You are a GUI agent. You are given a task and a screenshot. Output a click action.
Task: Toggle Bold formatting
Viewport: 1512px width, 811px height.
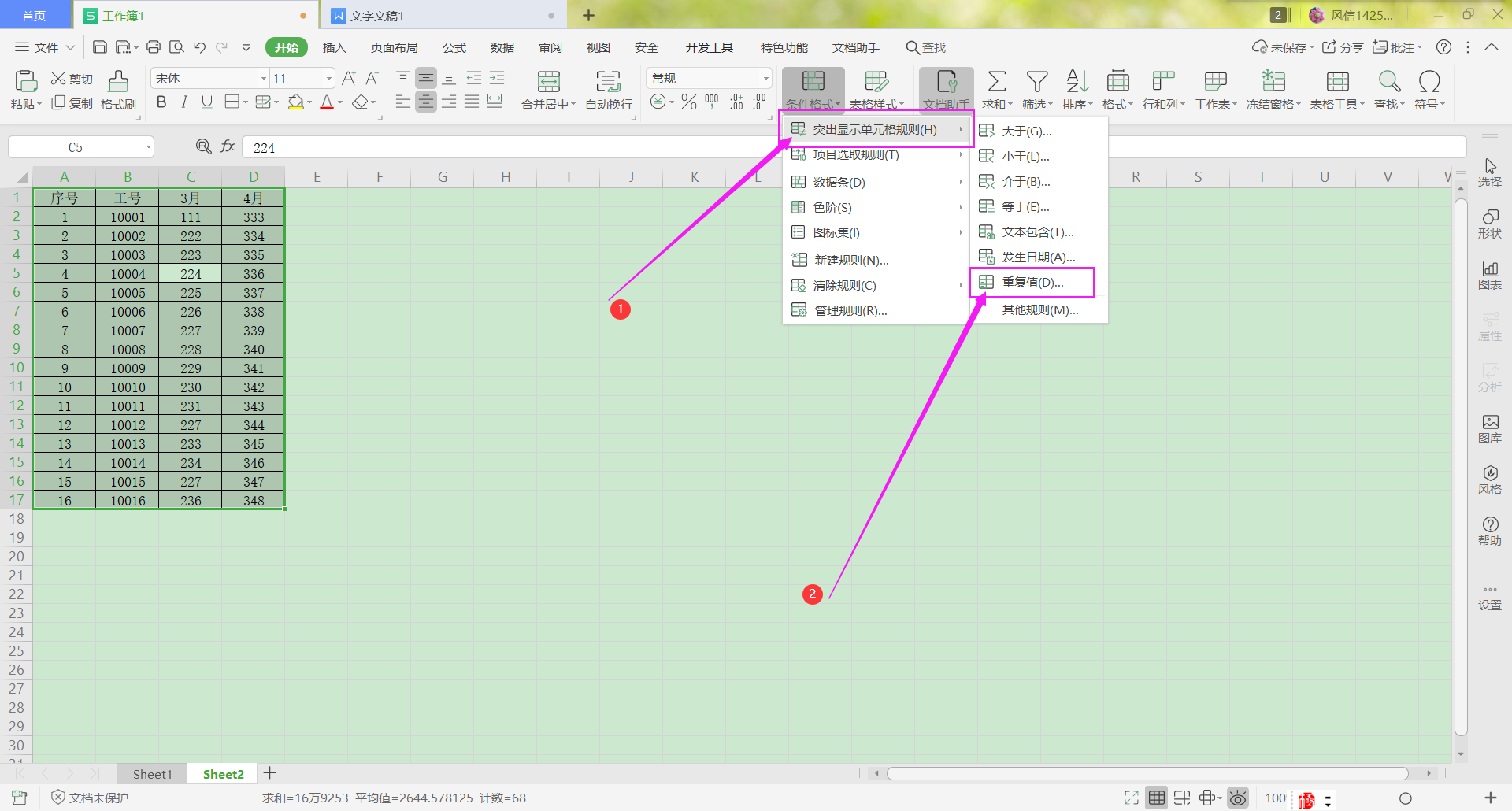[x=161, y=102]
